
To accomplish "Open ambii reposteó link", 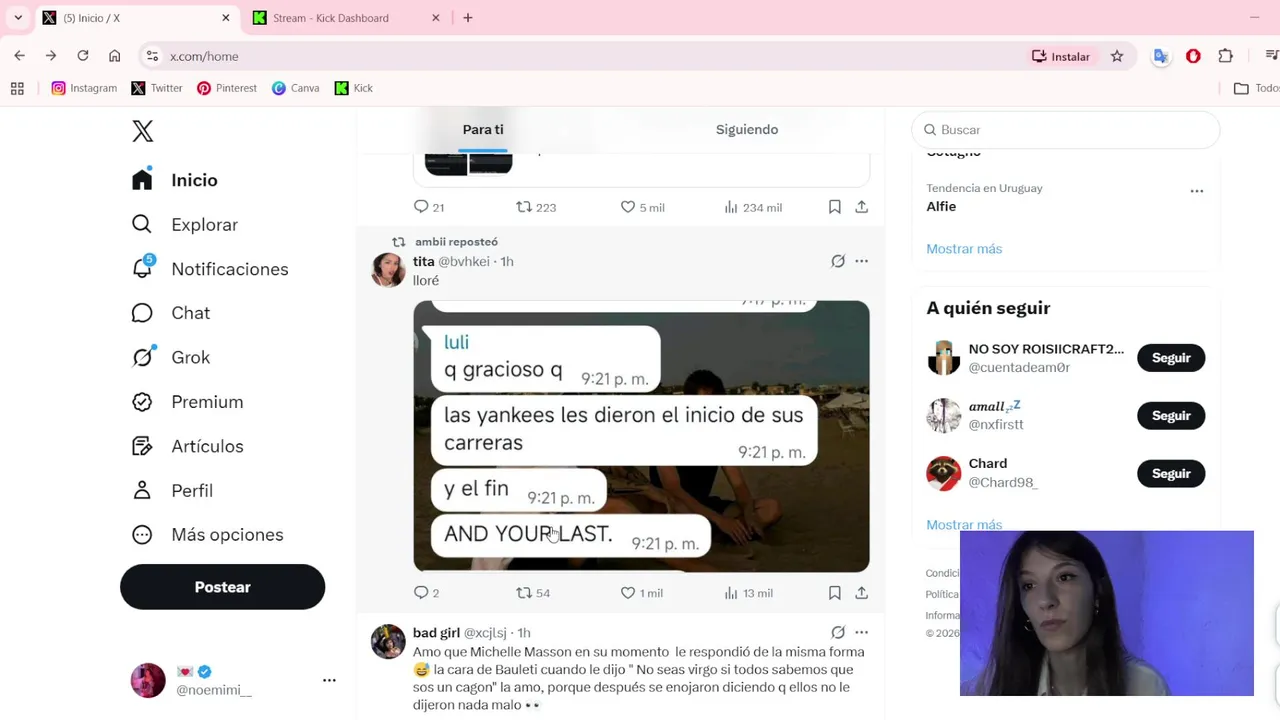I will tap(456, 242).
